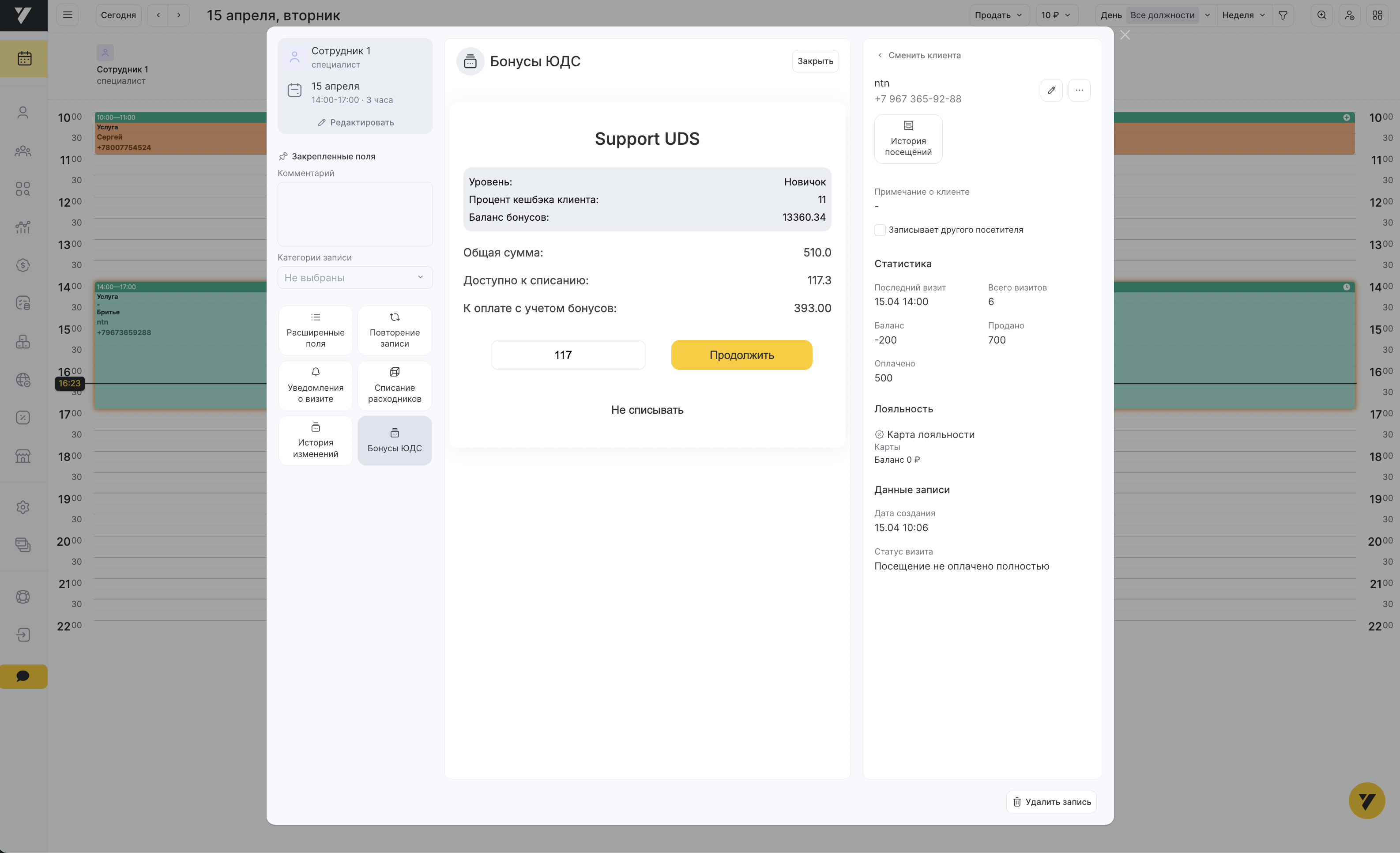Viewport: 1400px width, 853px height.
Task: Open the settings gear in left sidebar
Action: point(23,507)
